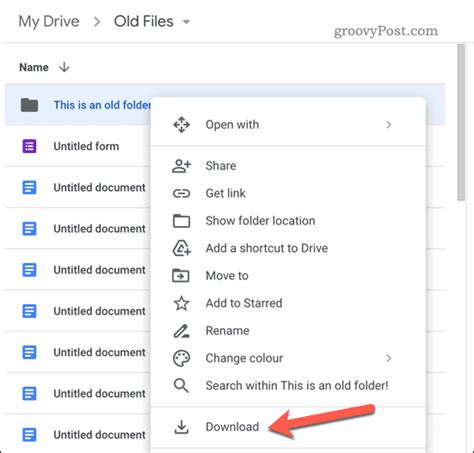The image size is (474, 453).
Task: Click the Change colour palette icon
Action: (x=181, y=358)
